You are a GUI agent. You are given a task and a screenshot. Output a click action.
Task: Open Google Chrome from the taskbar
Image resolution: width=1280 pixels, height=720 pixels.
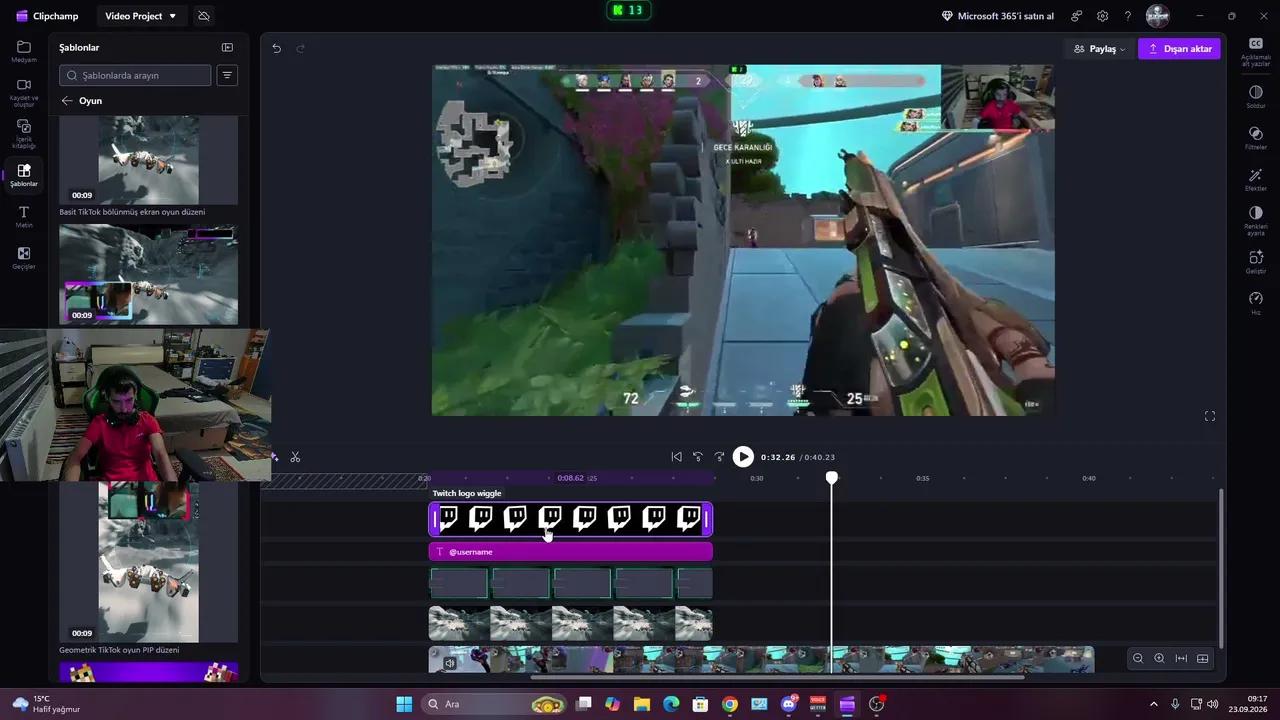click(x=730, y=704)
